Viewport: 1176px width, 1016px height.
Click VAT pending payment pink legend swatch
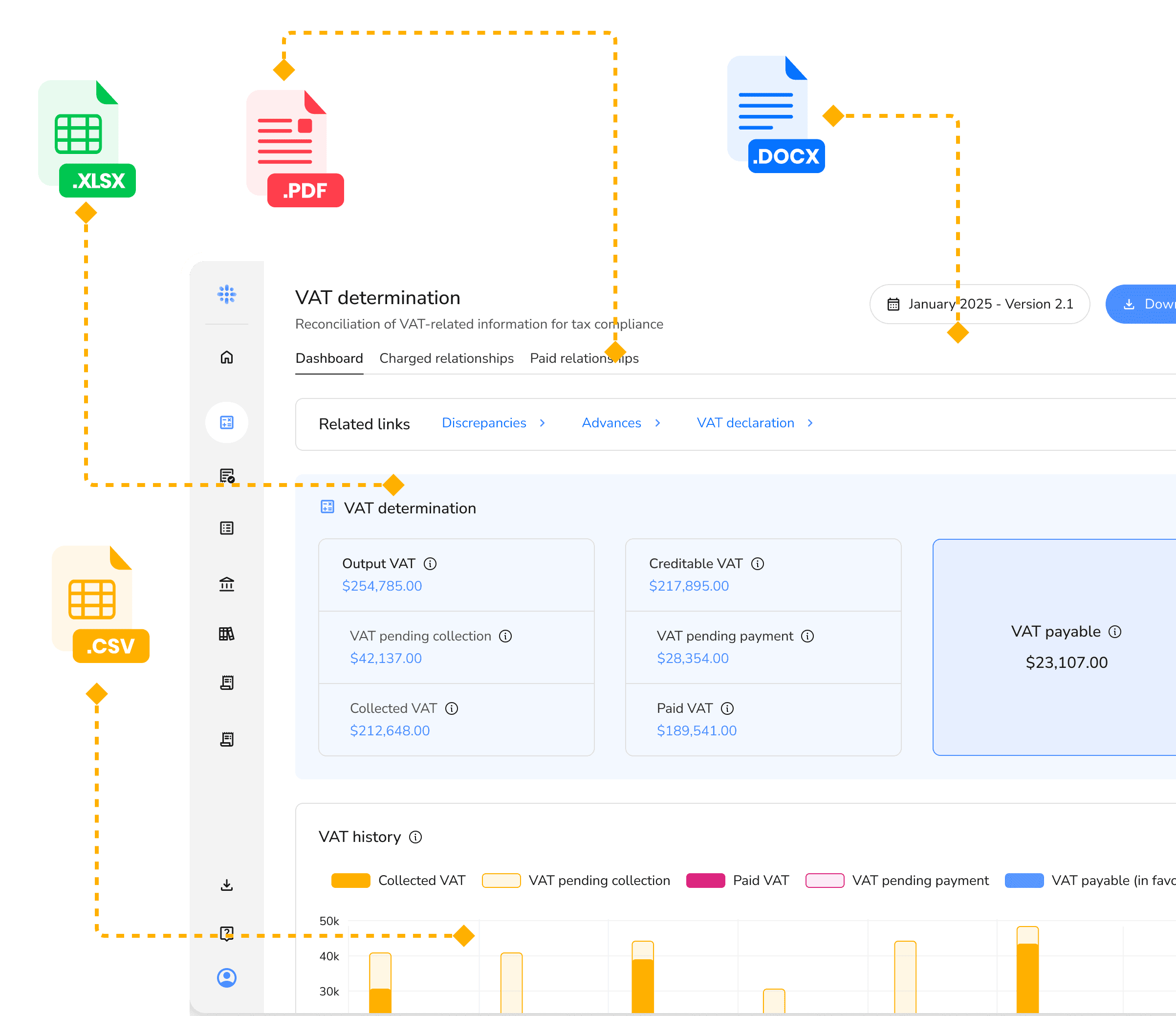point(824,881)
